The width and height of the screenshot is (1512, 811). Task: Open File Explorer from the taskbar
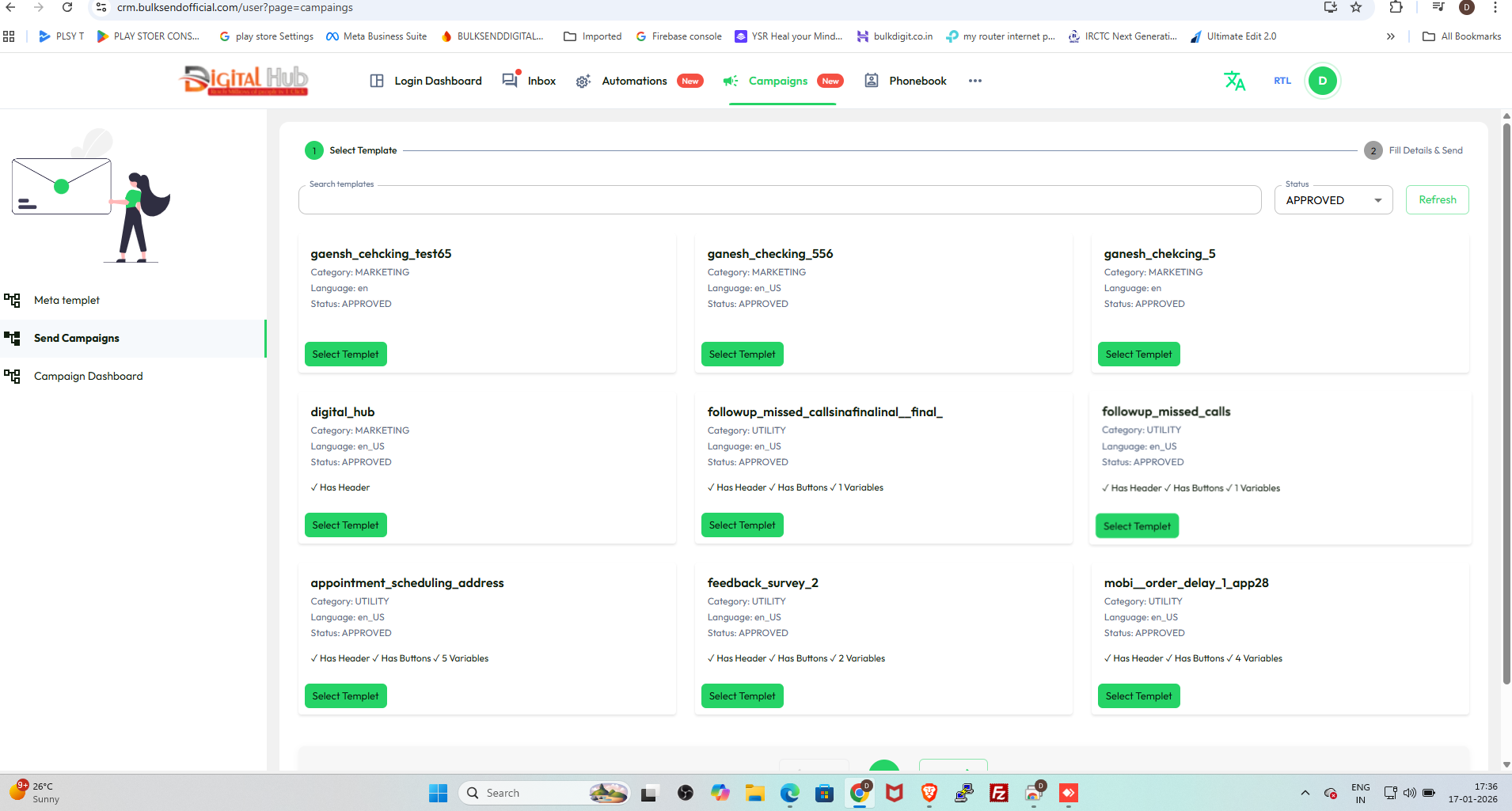754,793
